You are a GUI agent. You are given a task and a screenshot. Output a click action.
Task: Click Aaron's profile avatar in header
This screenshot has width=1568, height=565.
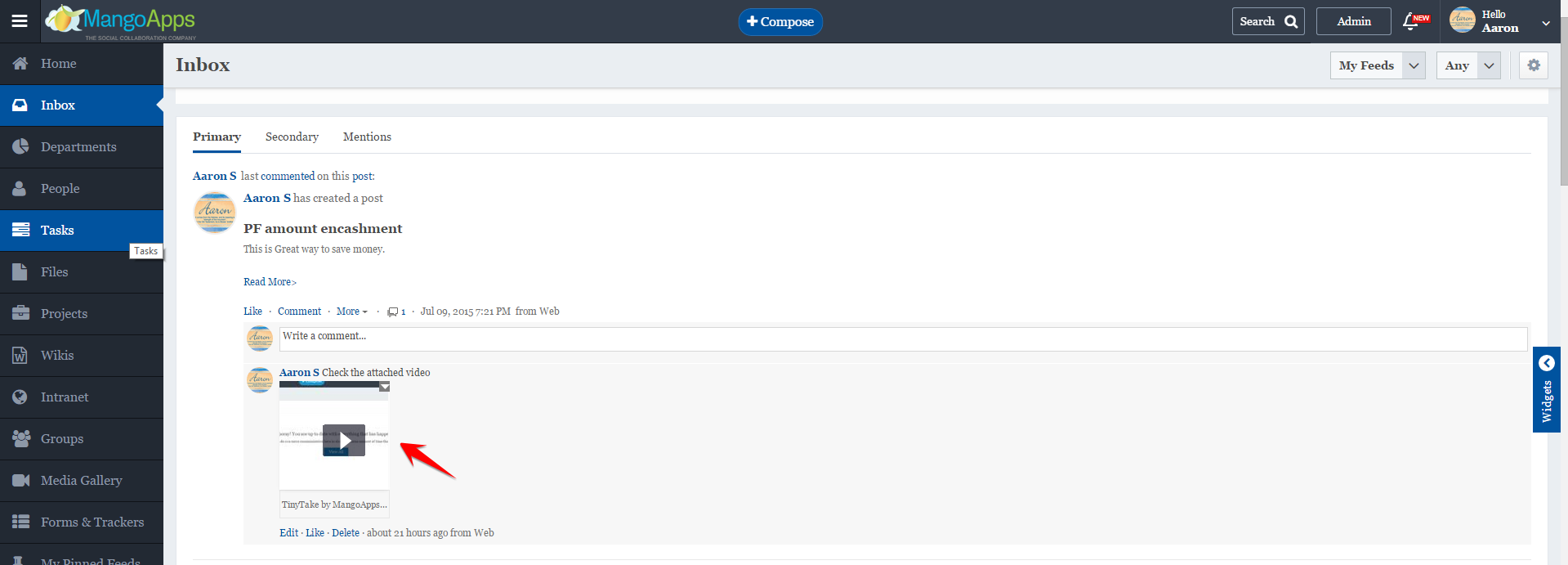click(x=1463, y=20)
